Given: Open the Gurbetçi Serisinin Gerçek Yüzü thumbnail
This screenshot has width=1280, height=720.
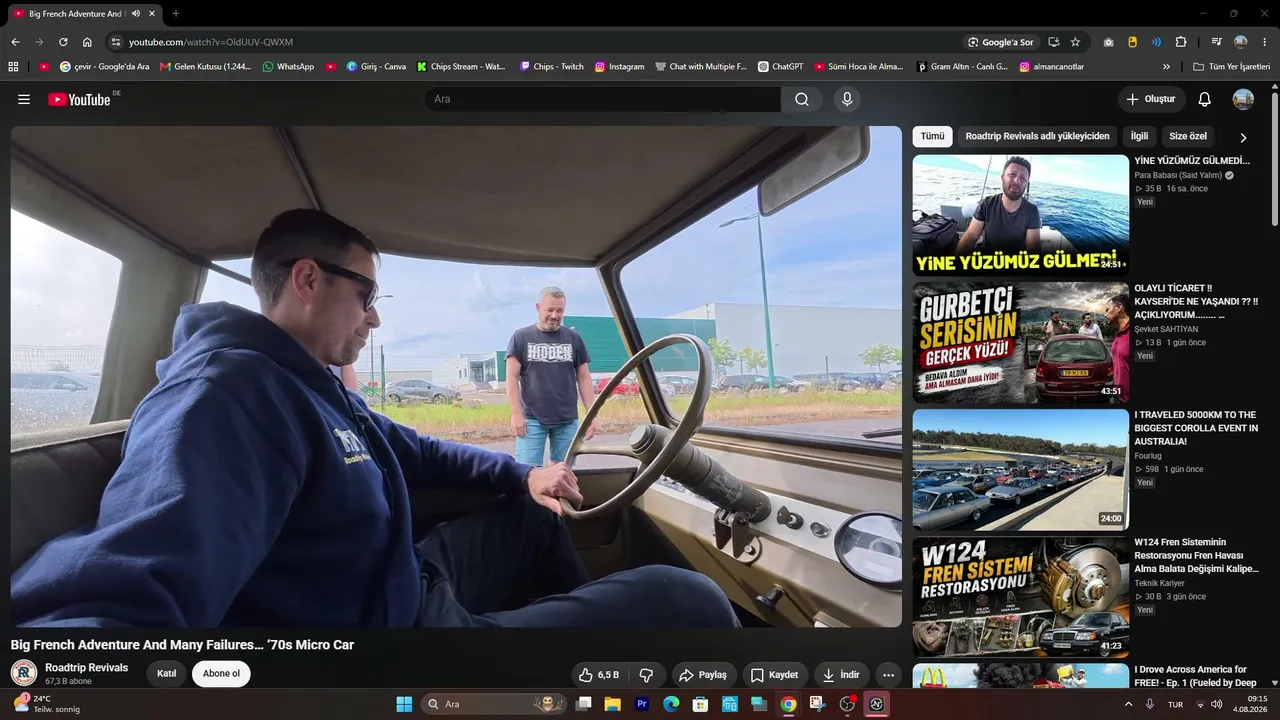Looking at the screenshot, I should tap(1021, 343).
